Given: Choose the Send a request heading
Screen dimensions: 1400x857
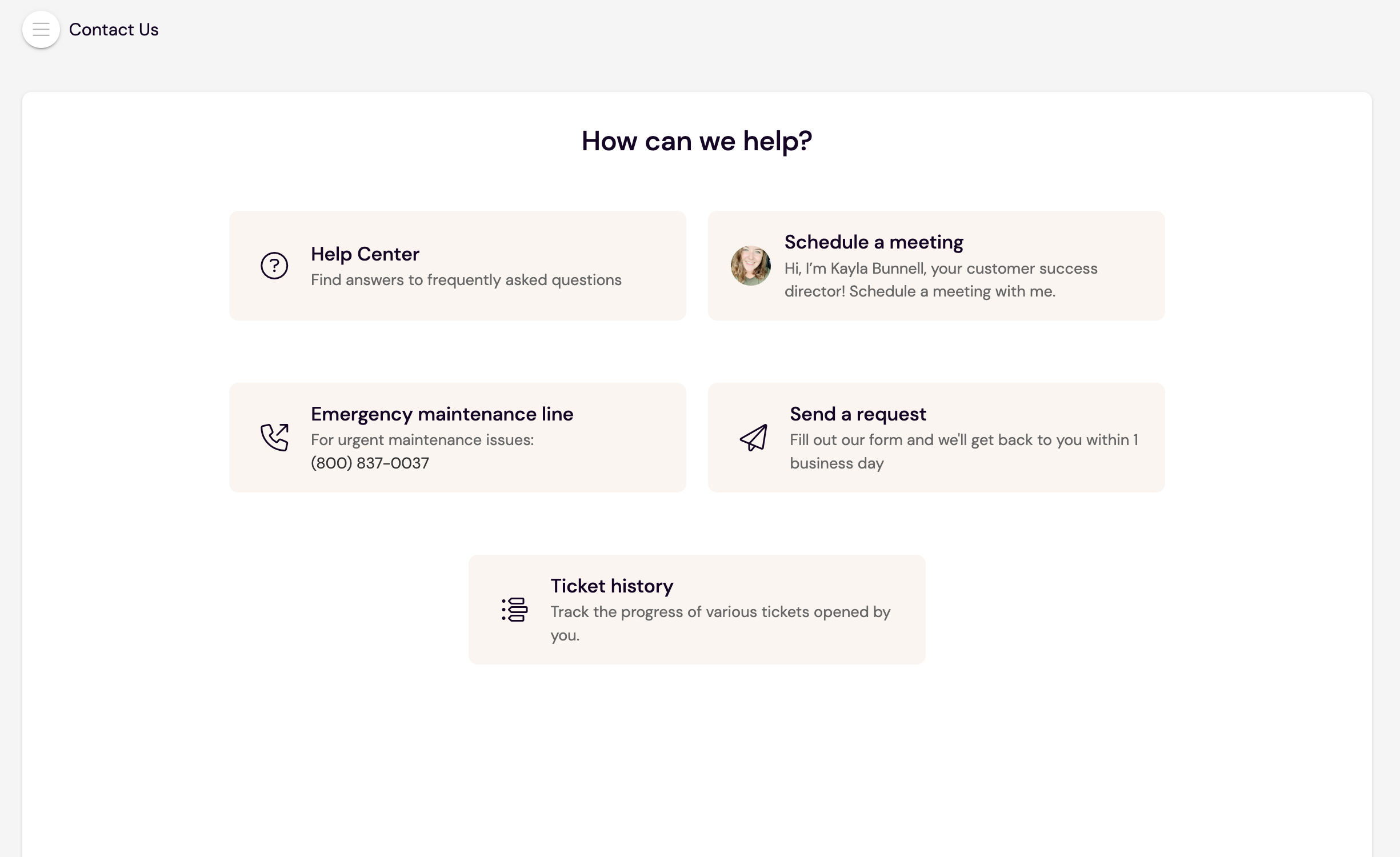Looking at the screenshot, I should pyautogui.click(x=857, y=414).
